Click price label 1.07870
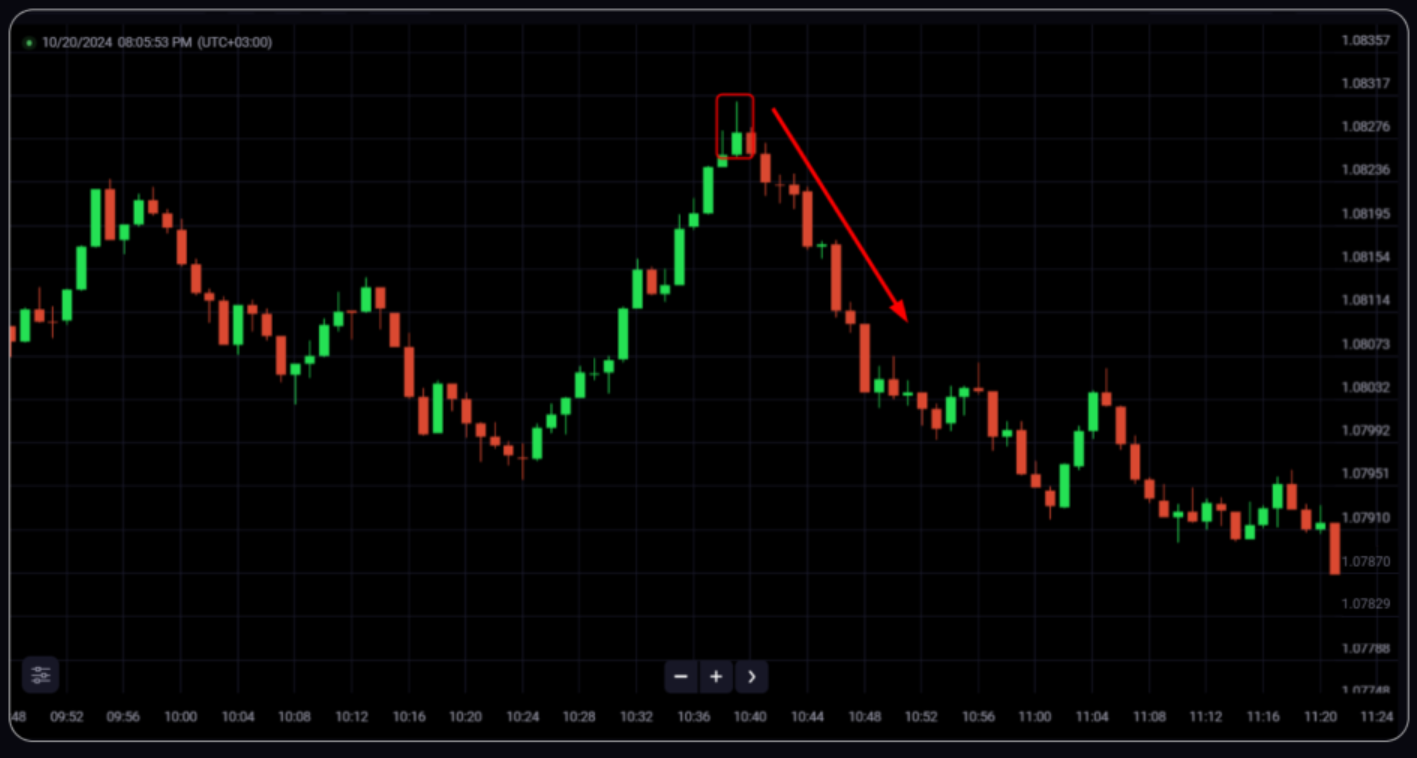 1365,561
